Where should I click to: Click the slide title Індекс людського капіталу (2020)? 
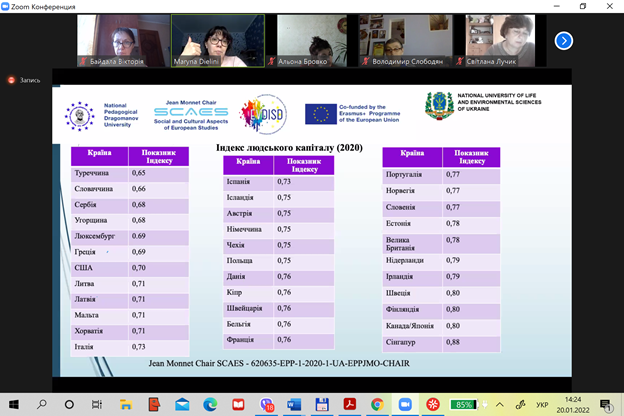click(289, 148)
